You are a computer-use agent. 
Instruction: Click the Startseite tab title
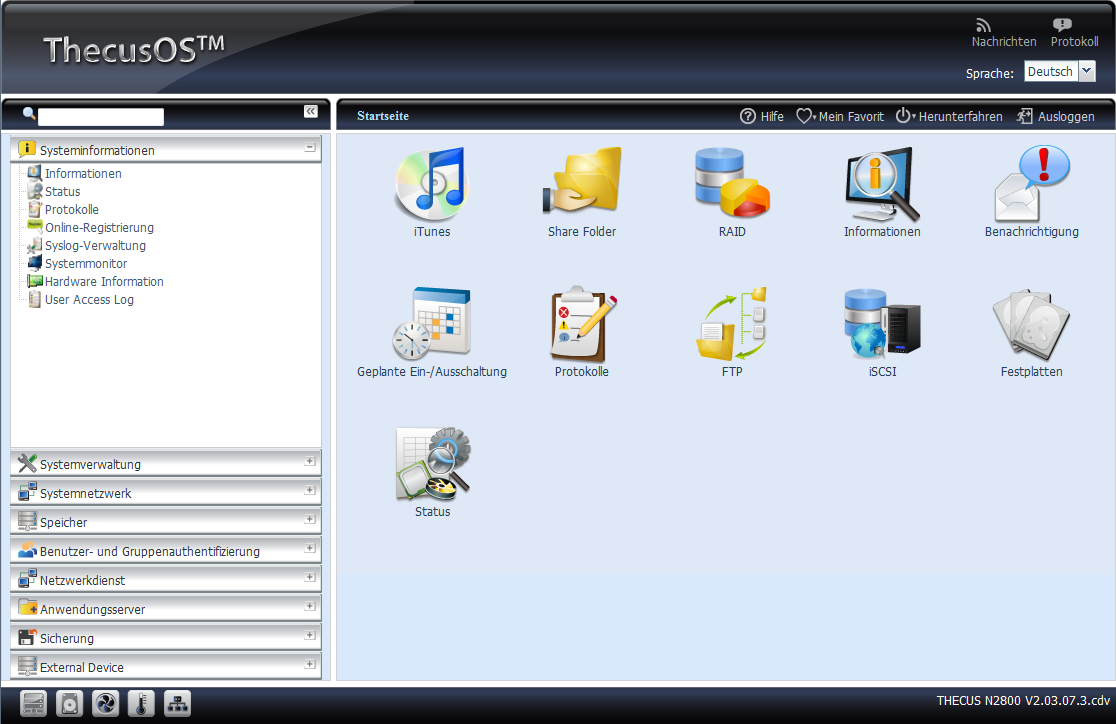click(383, 116)
